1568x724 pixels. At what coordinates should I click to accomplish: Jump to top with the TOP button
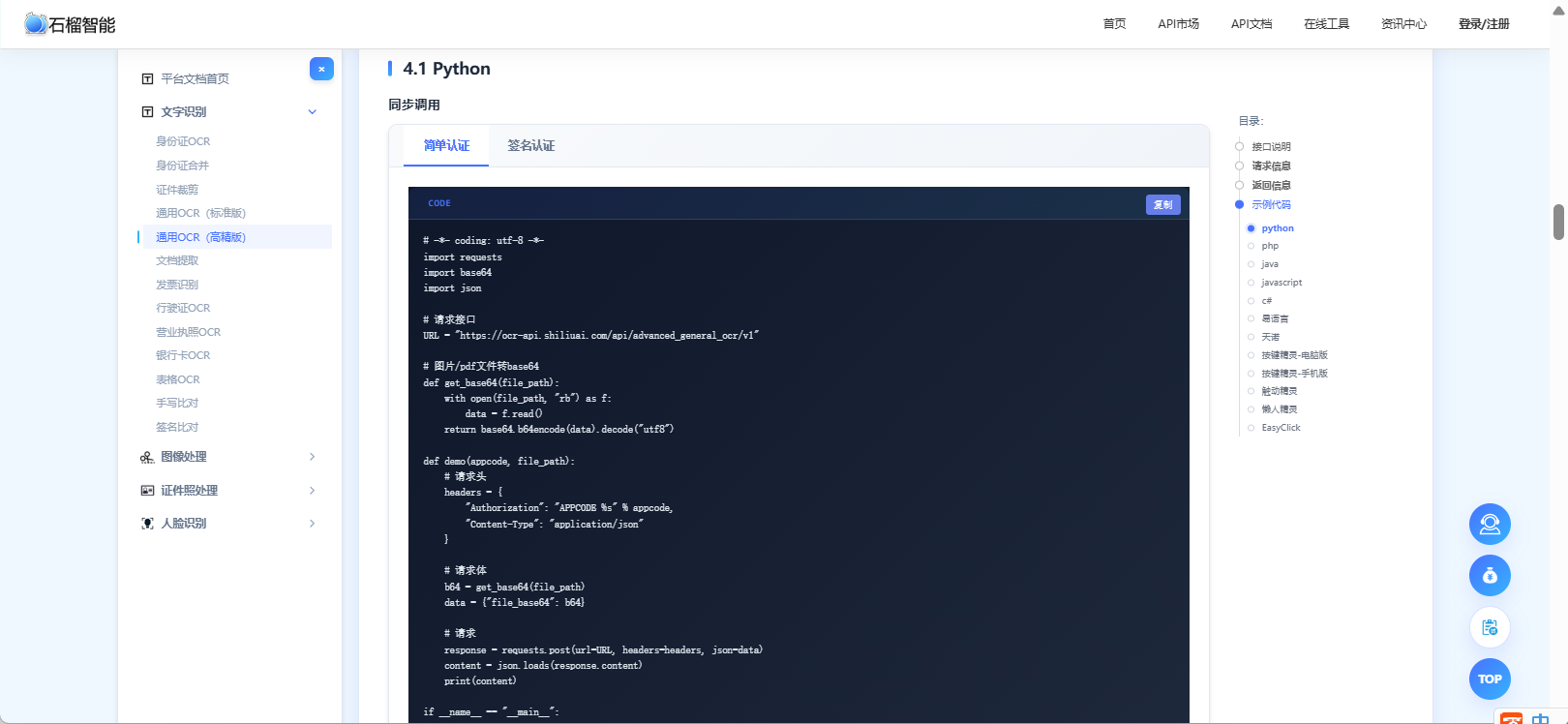pos(1490,679)
